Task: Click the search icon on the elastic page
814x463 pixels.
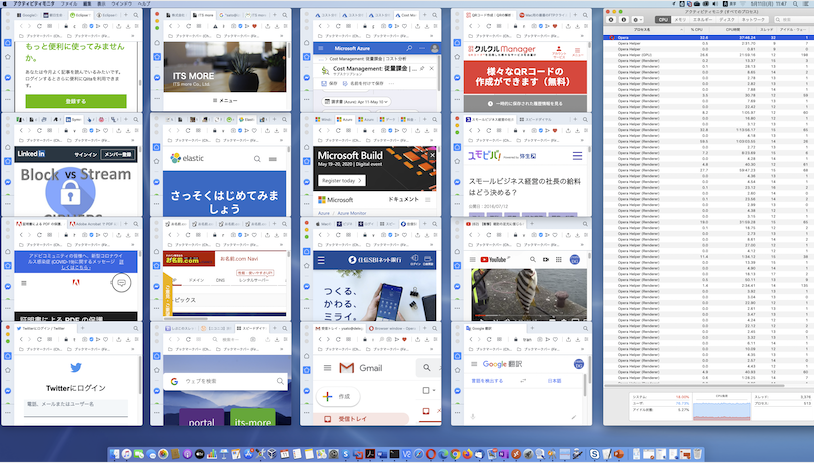Action: (x=257, y=159)
